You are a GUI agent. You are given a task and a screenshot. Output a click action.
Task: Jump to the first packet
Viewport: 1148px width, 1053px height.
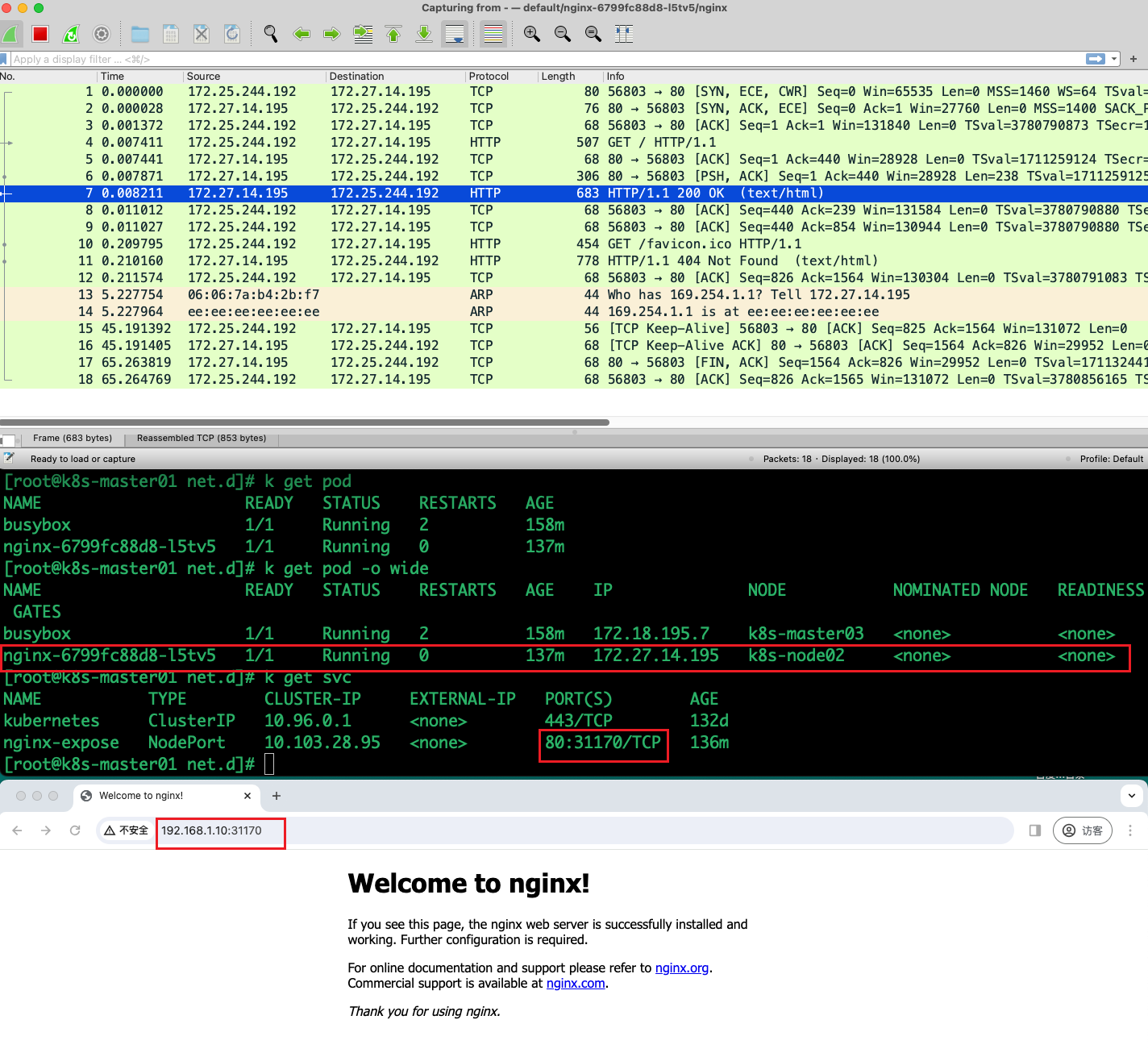[x=393, y=34]
